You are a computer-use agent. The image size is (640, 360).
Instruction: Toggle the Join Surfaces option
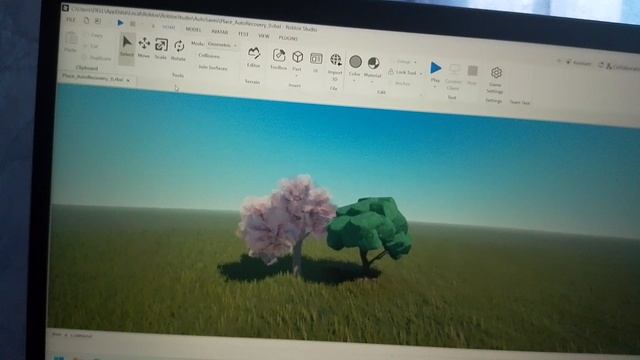coord(212,67)
